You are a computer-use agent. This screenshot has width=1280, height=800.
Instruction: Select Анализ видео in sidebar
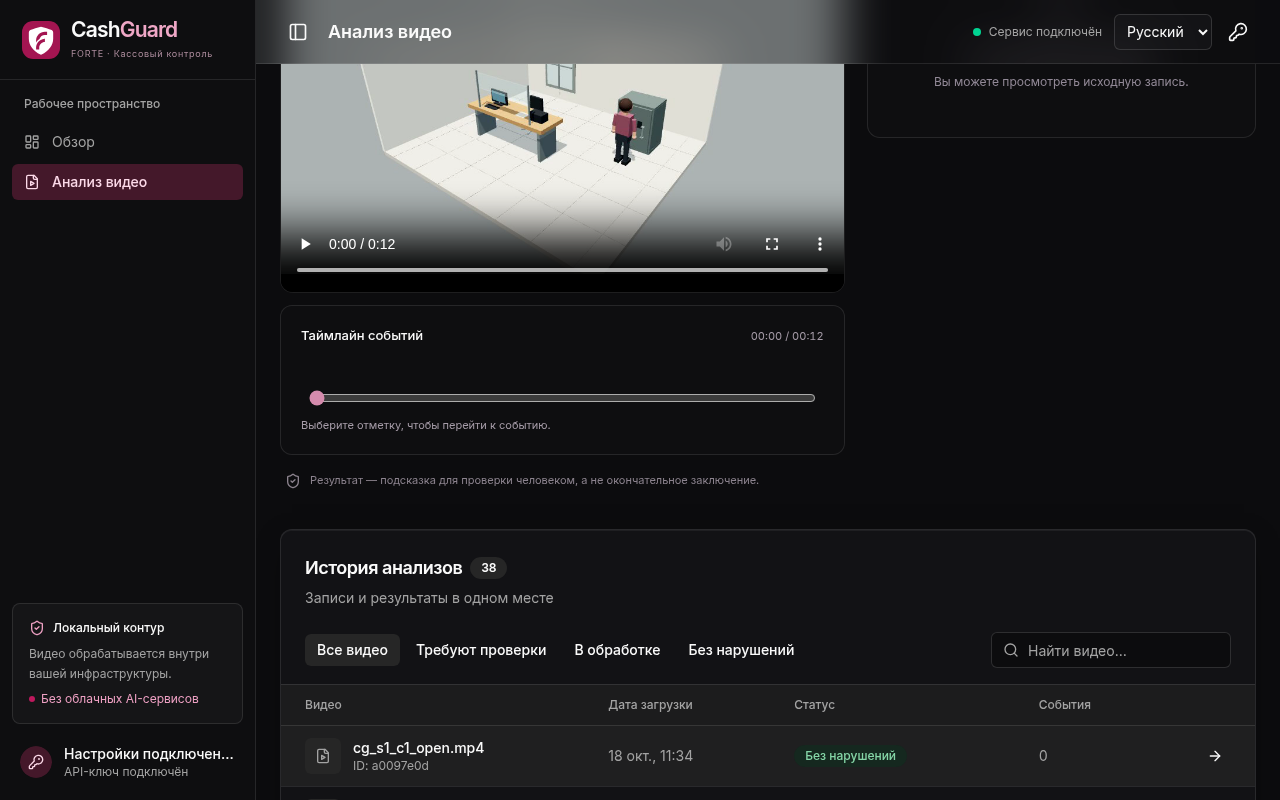[127, 182]
